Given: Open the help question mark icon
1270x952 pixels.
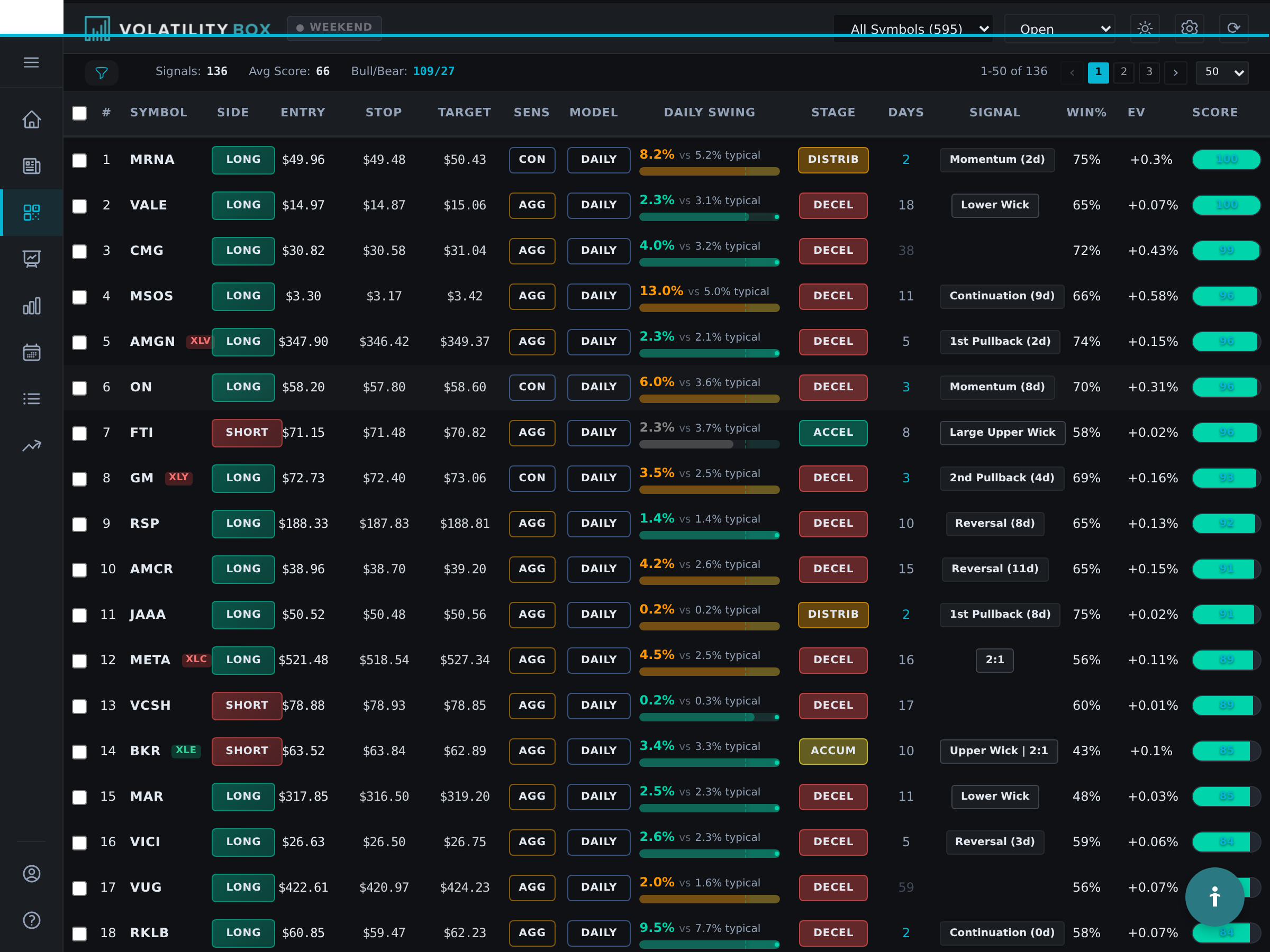Looking at the screenshot, I should pyautogui.click(x=32, y=920).
